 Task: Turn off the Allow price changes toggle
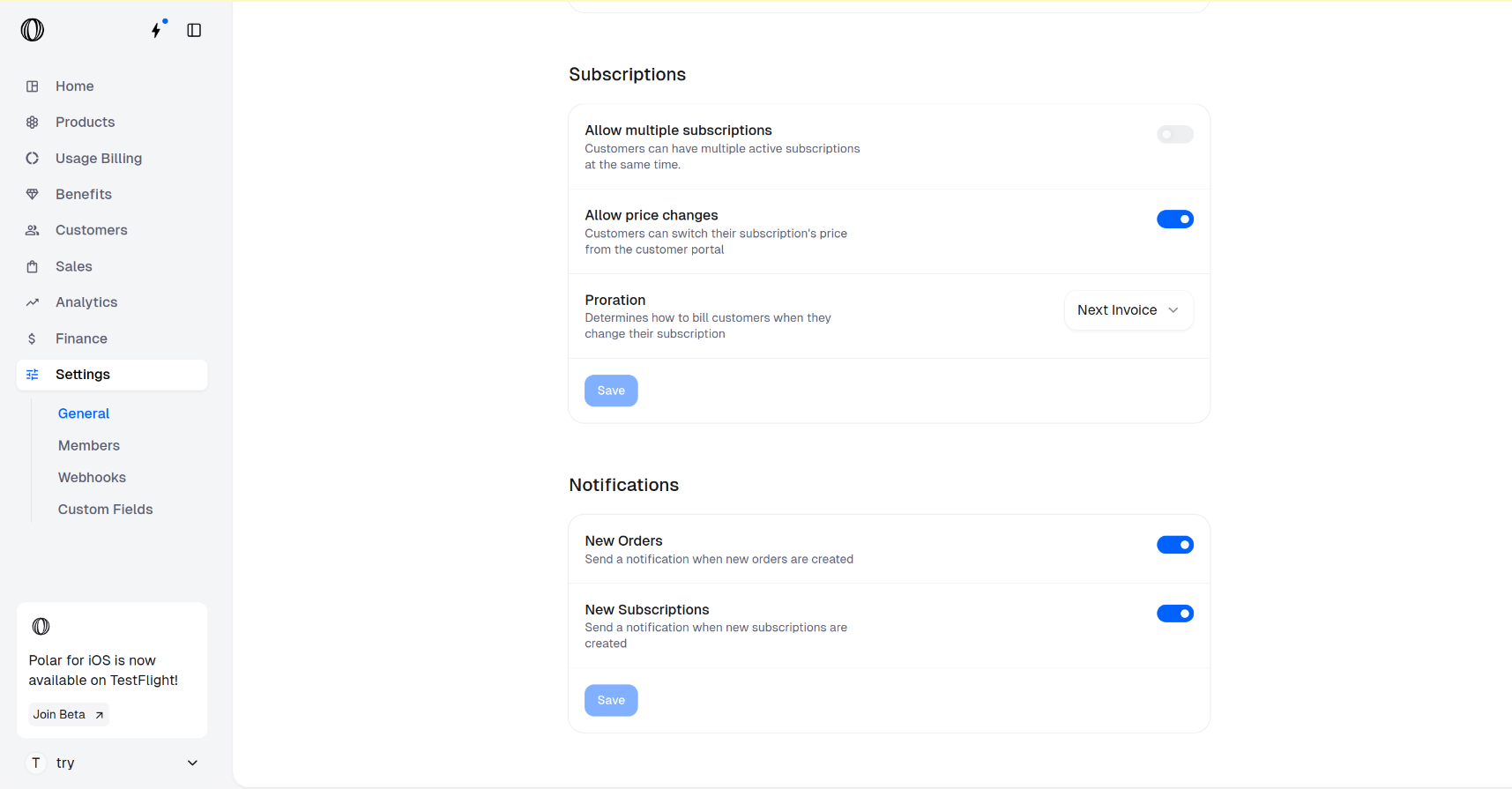[x=1174, y=220]
